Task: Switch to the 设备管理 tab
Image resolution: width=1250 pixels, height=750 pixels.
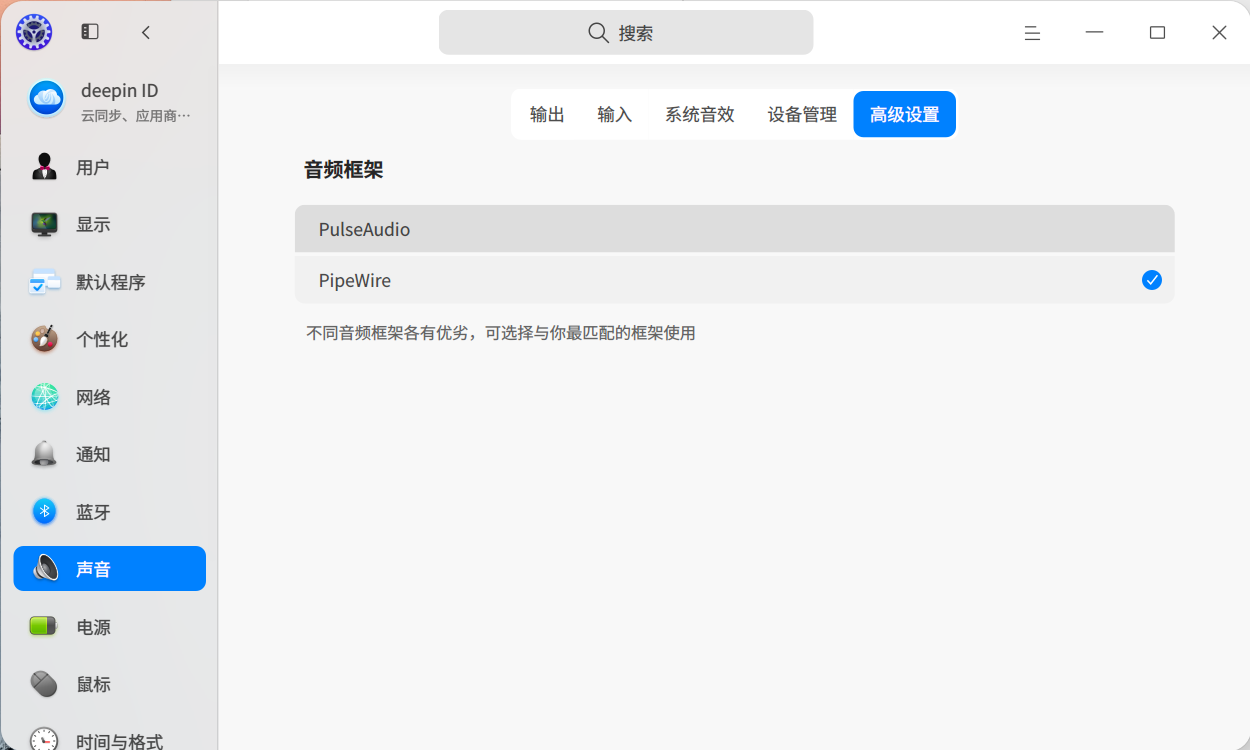Action: click(x=802, y=115)
